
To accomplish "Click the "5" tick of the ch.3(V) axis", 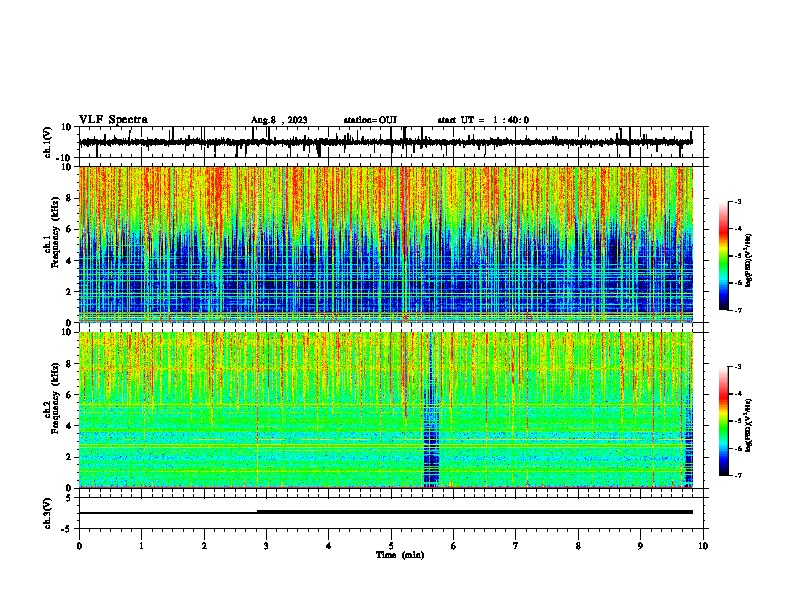I will tap(70, 498).
